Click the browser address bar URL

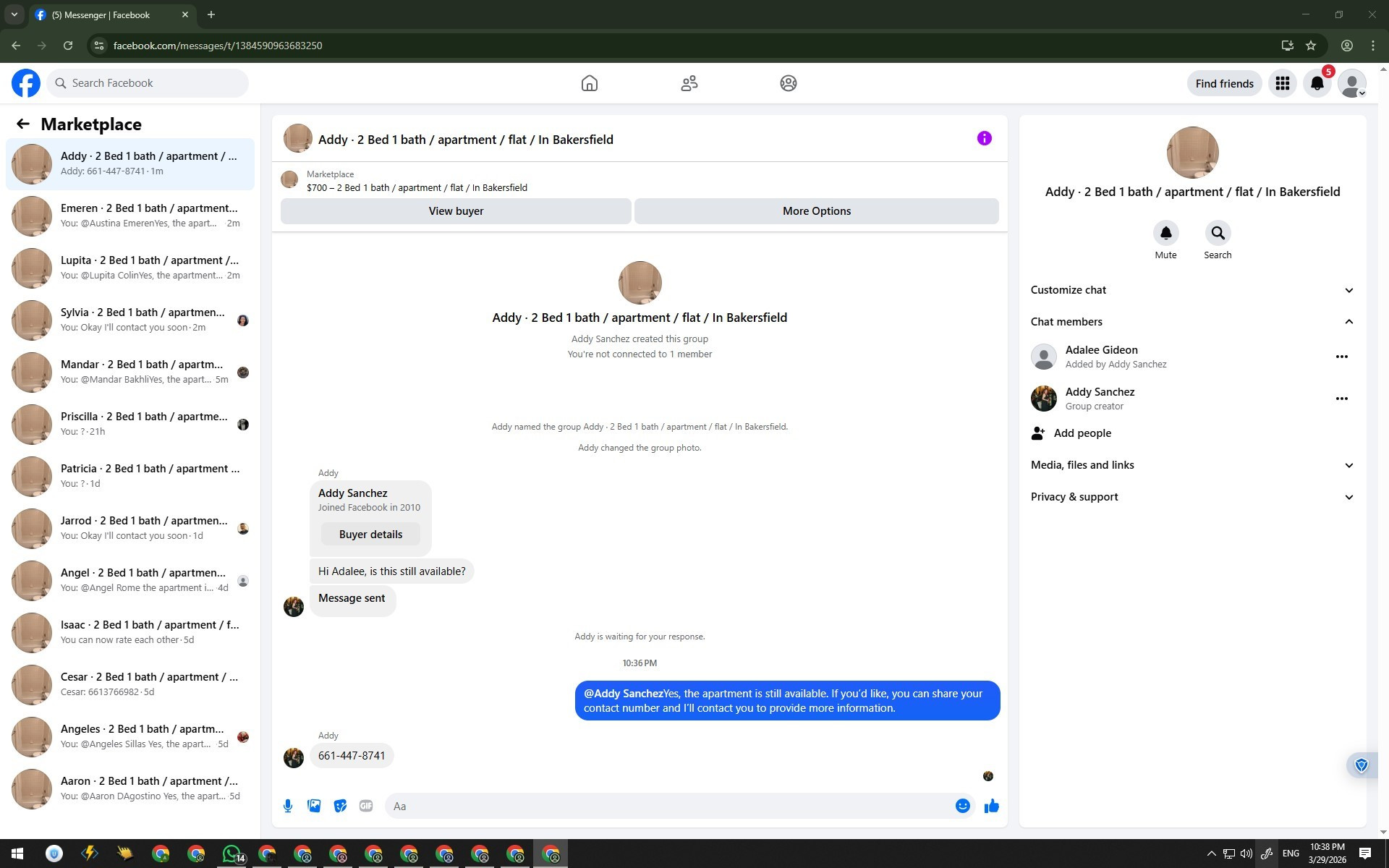coord(218,46)
